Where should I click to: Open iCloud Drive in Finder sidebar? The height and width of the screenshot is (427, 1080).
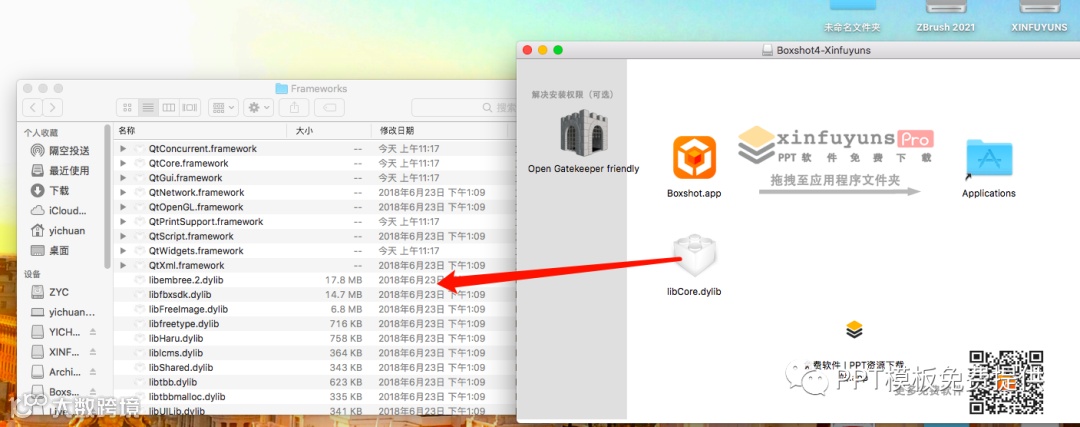(x=60, y=210)
